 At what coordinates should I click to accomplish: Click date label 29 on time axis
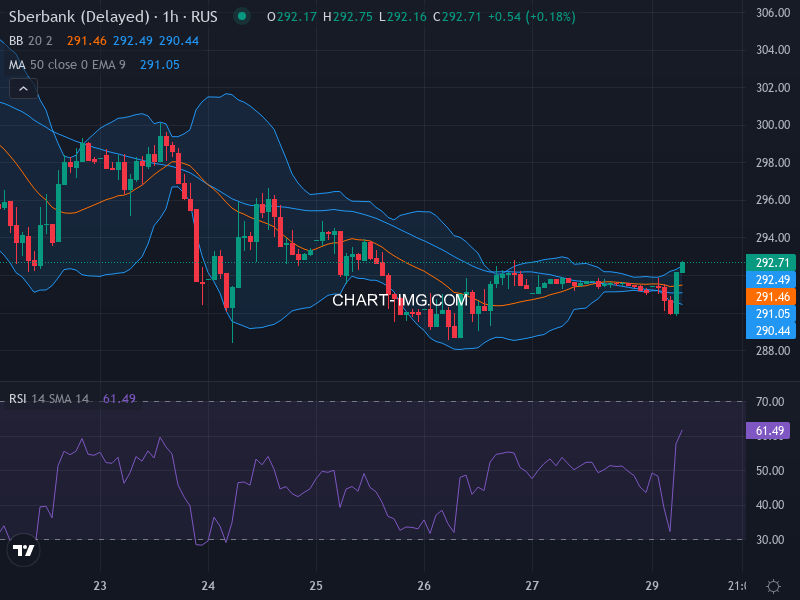coord(652,586)
